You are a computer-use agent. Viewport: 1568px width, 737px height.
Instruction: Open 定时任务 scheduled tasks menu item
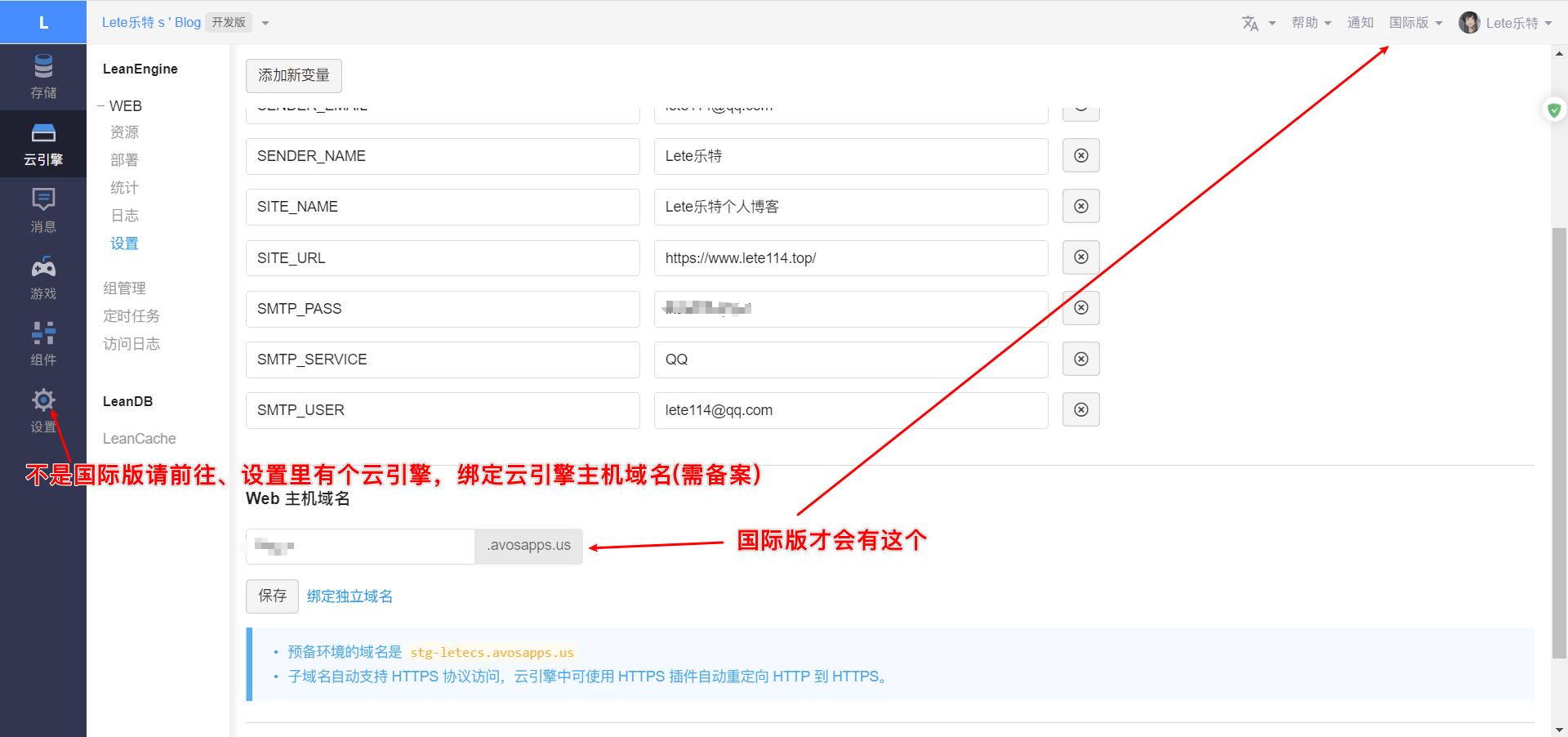pos(131,316)
